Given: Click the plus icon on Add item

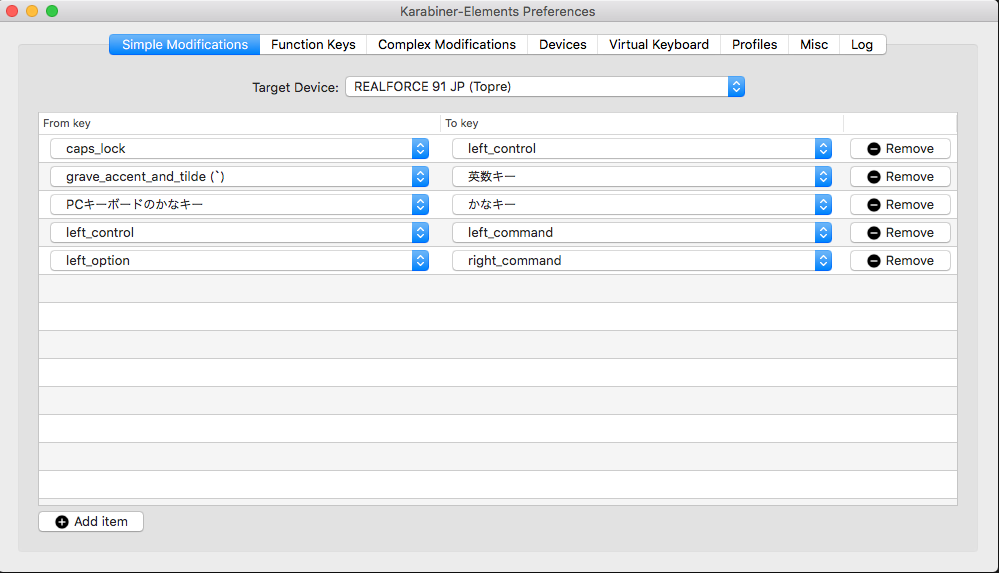Looking at the screenshot, I should [x=62, y=522].
